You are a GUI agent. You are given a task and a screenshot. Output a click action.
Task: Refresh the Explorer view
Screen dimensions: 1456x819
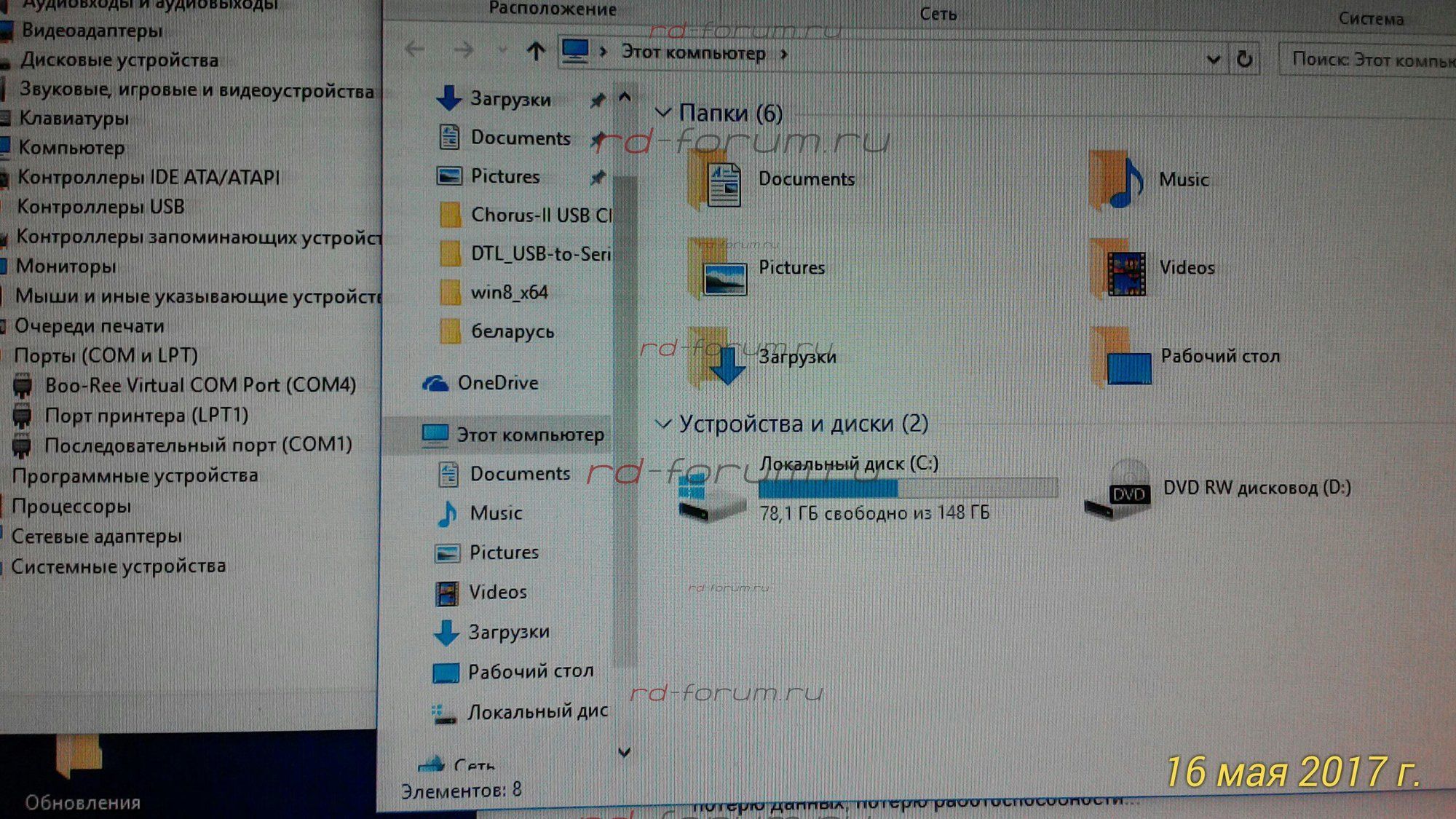[1244, 58]
